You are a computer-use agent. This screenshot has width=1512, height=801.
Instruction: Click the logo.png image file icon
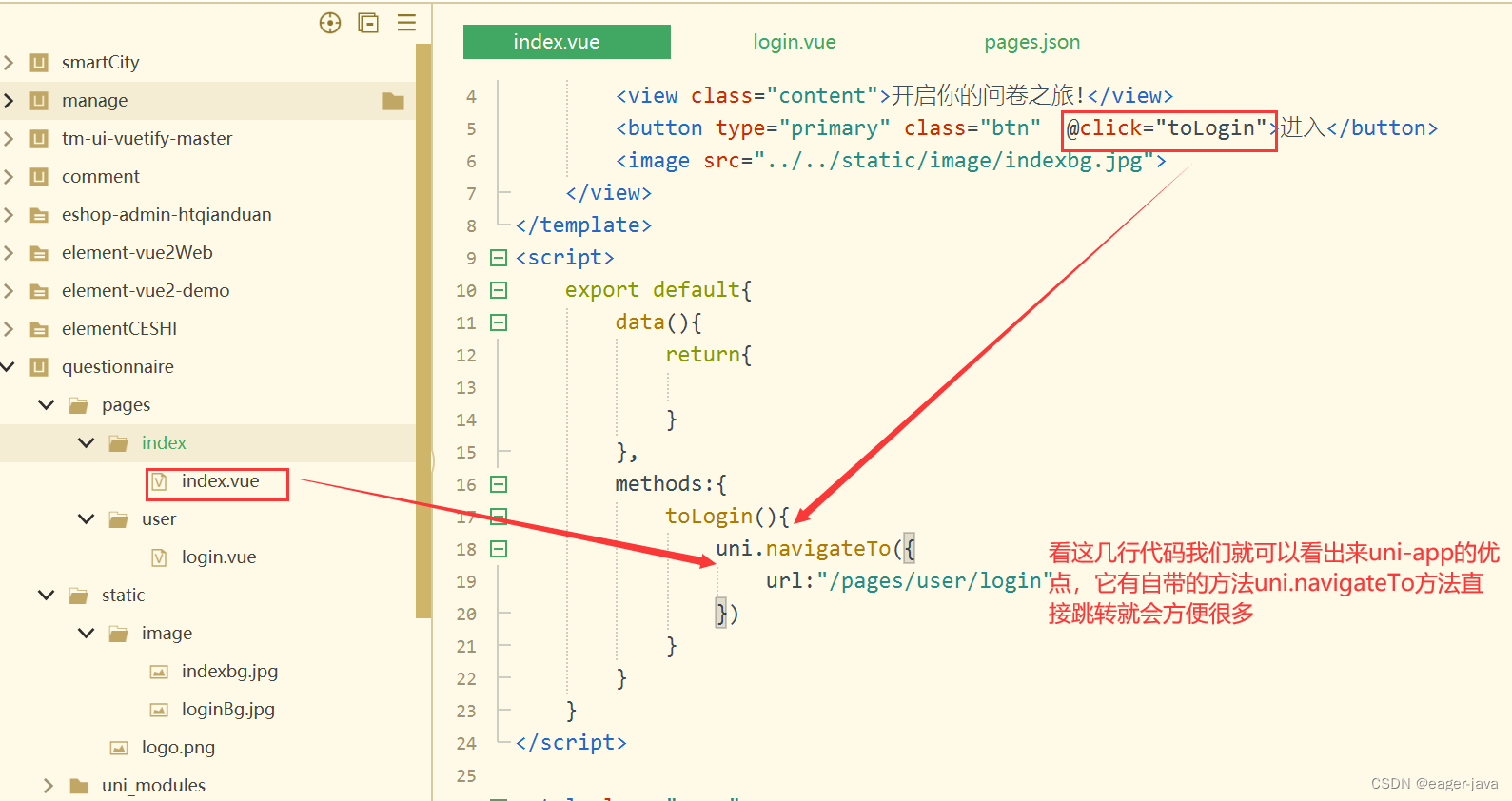pos(119,748)
